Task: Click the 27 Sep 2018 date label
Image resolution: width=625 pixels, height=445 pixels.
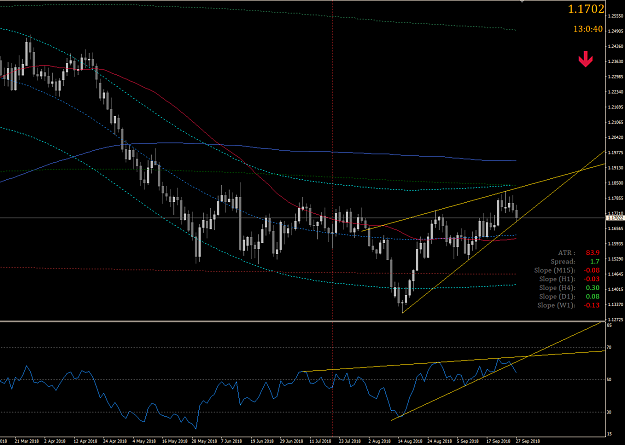Action: click(x=528, y=441)
